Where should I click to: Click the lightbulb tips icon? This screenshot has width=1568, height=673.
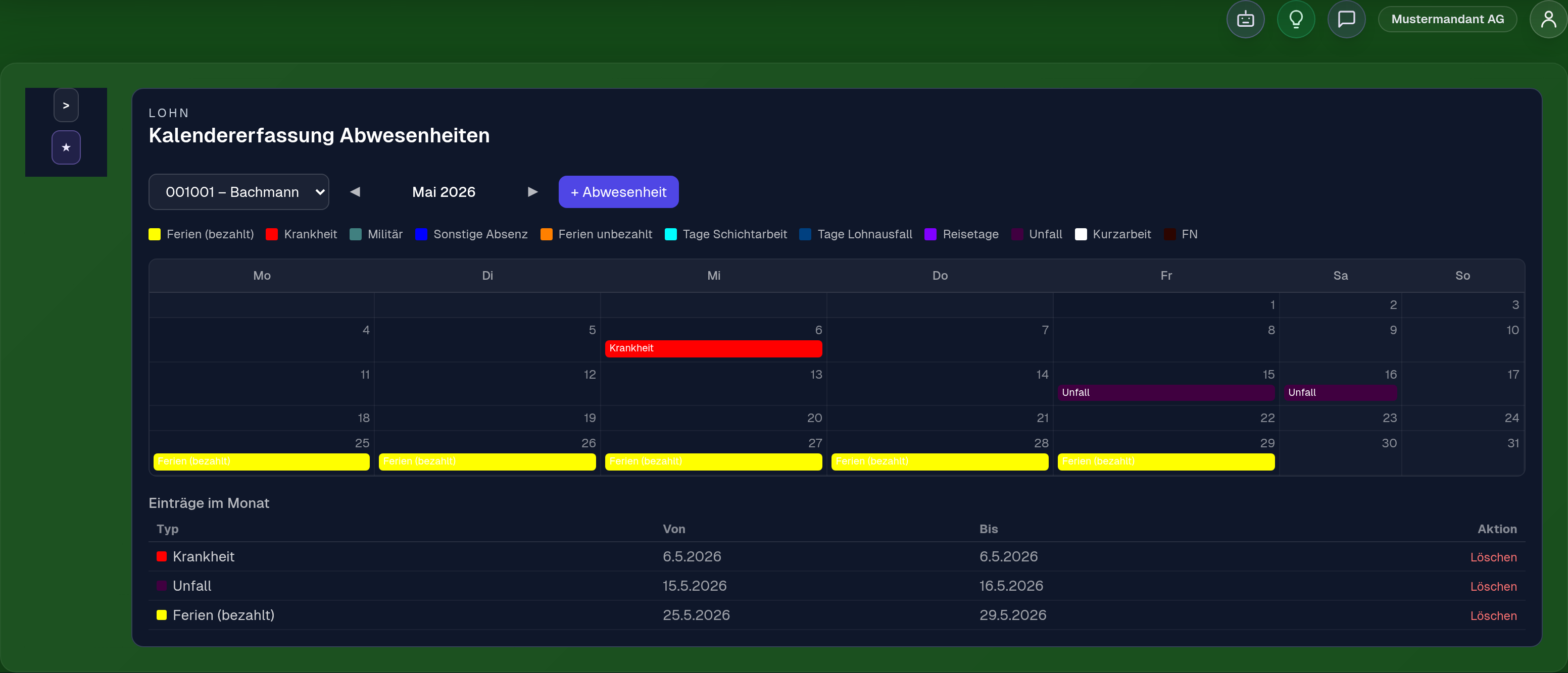(x=1295, y=20)
